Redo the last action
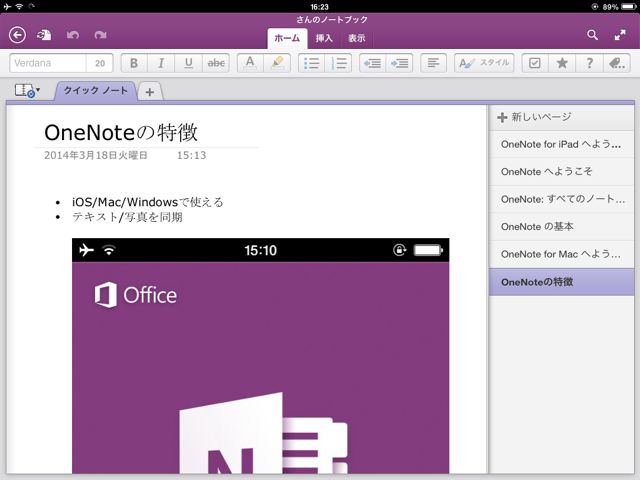640x480 pixels. point(100,35)
